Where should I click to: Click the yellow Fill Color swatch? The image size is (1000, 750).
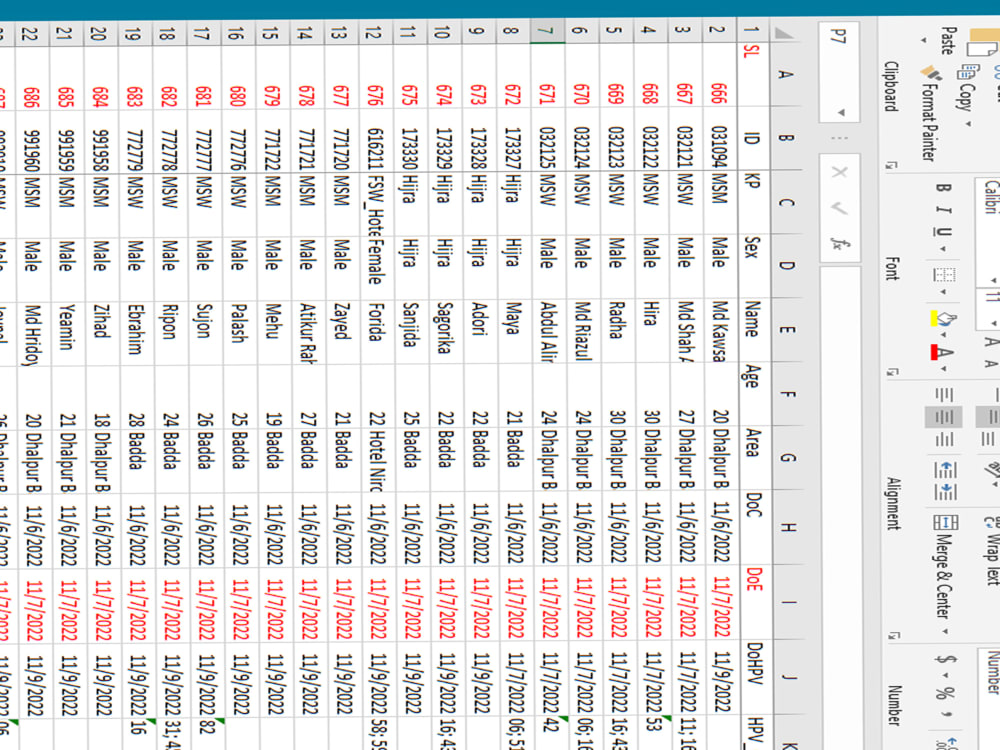pos(933,317)
